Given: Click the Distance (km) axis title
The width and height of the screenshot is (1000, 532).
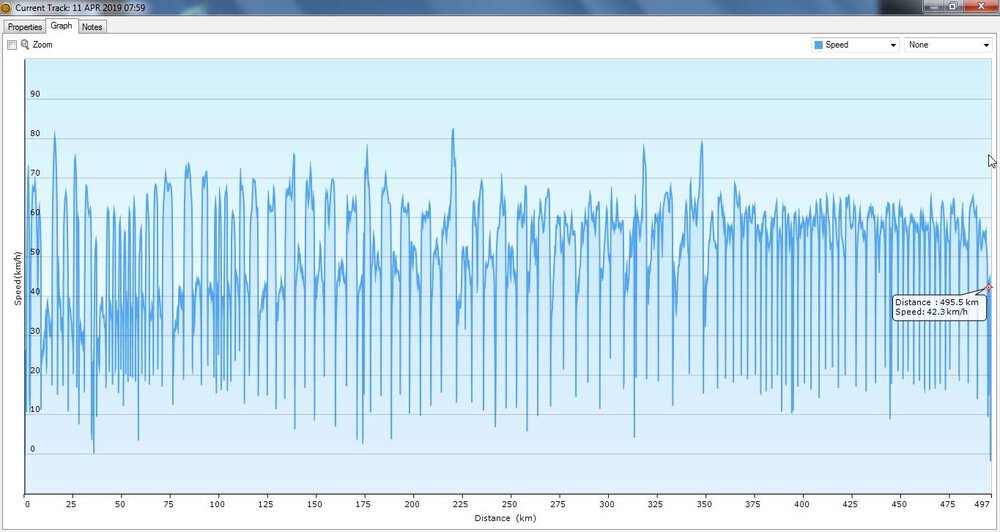Looking at the screenshot, I should pos(506,518).
